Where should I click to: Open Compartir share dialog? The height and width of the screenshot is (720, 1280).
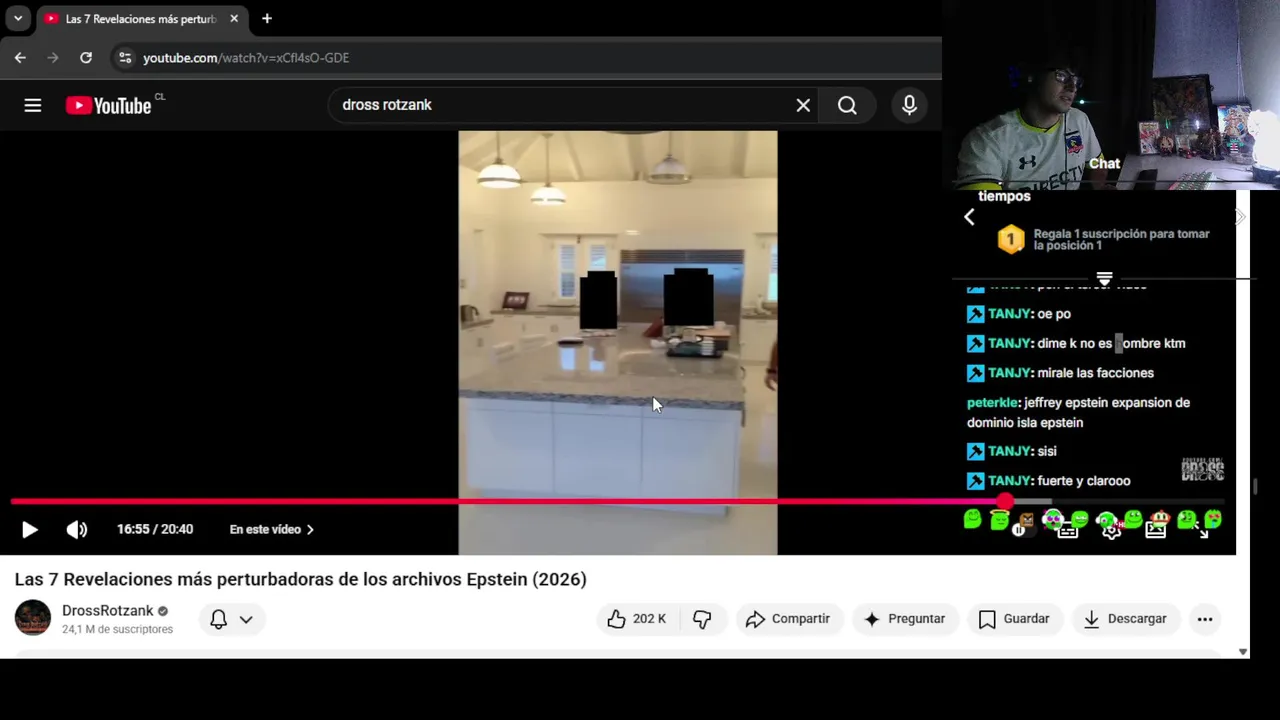click(x=789, y=619)
